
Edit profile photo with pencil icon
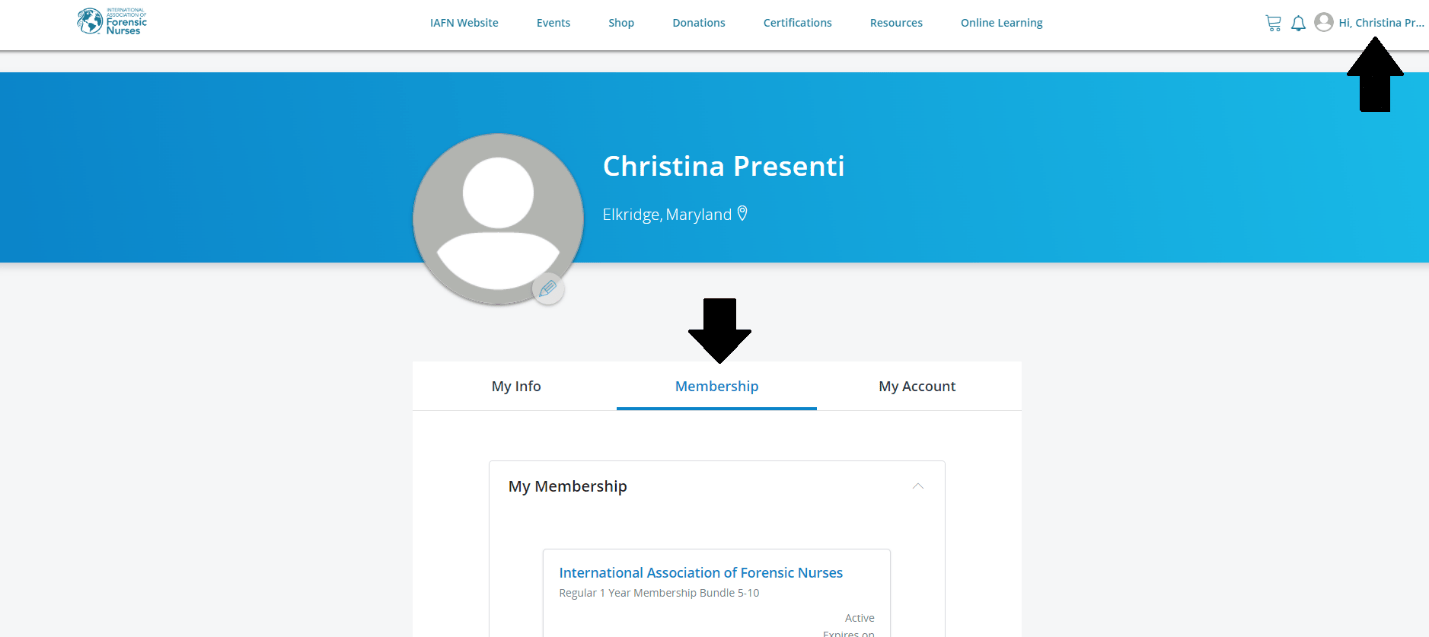pyautogui.click(x=547, y=289)
